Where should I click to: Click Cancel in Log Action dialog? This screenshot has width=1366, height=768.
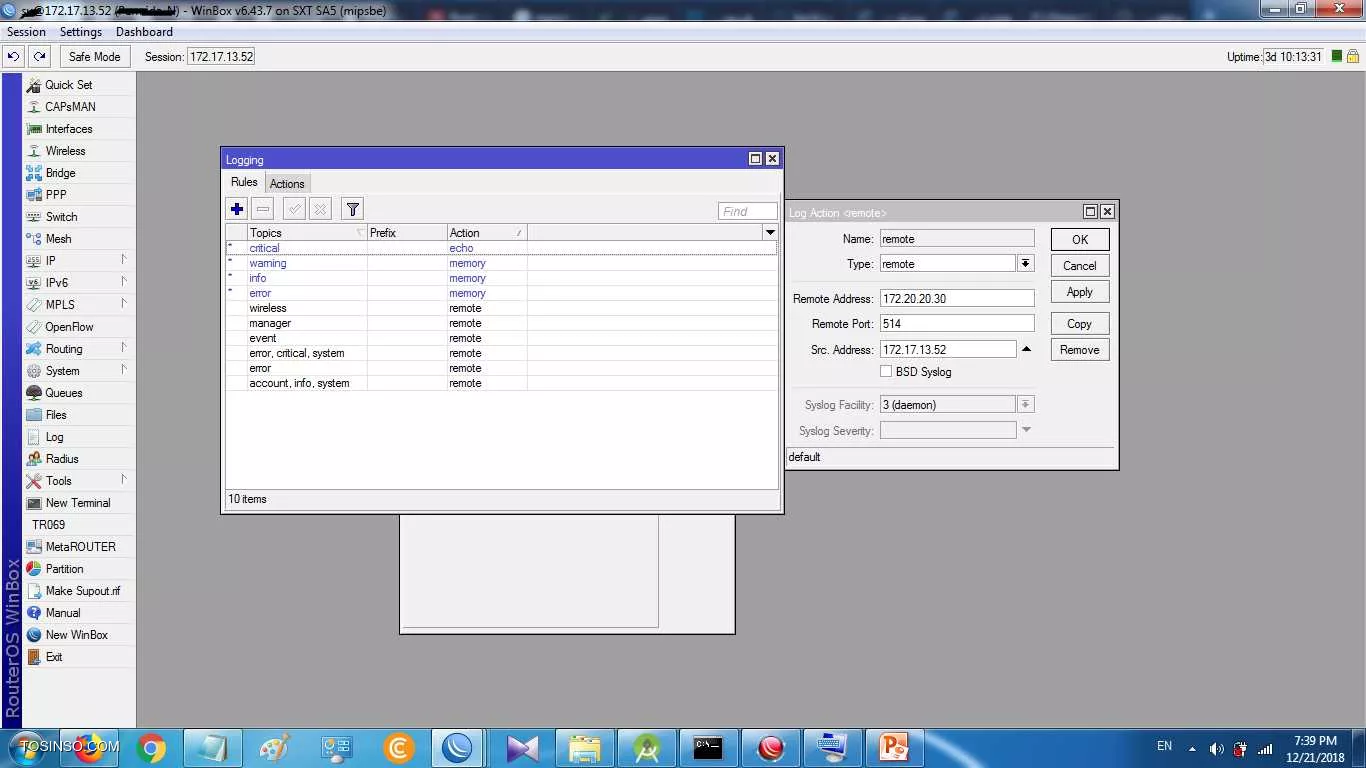(x=1080, y=266)
